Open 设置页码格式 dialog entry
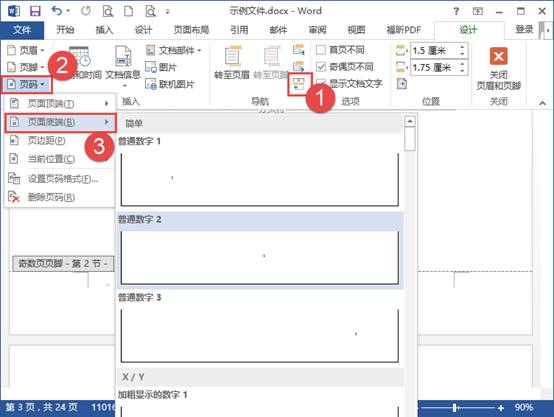 tap(60, 179)
